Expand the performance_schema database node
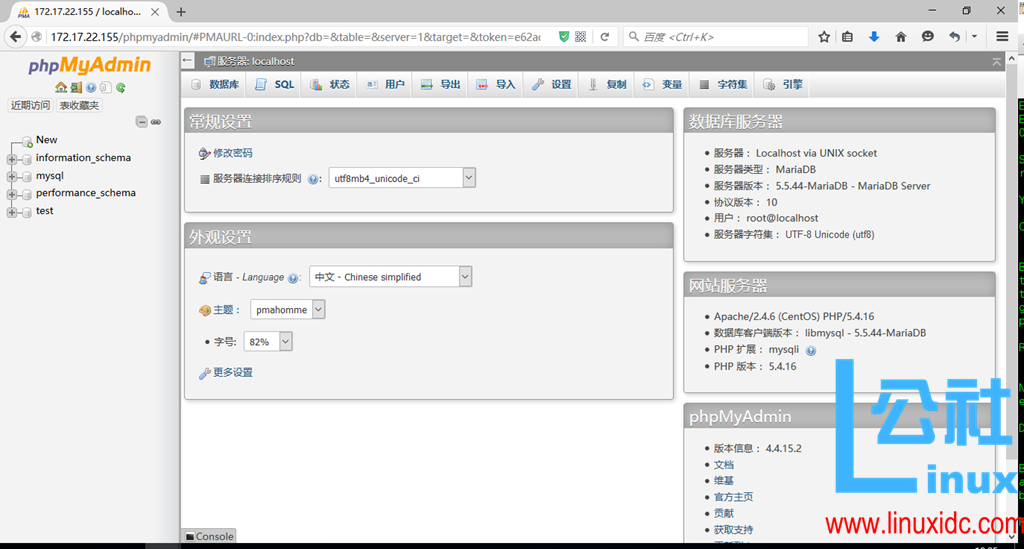This screenshot has width=1024, height=549. (x=11, y=195)
